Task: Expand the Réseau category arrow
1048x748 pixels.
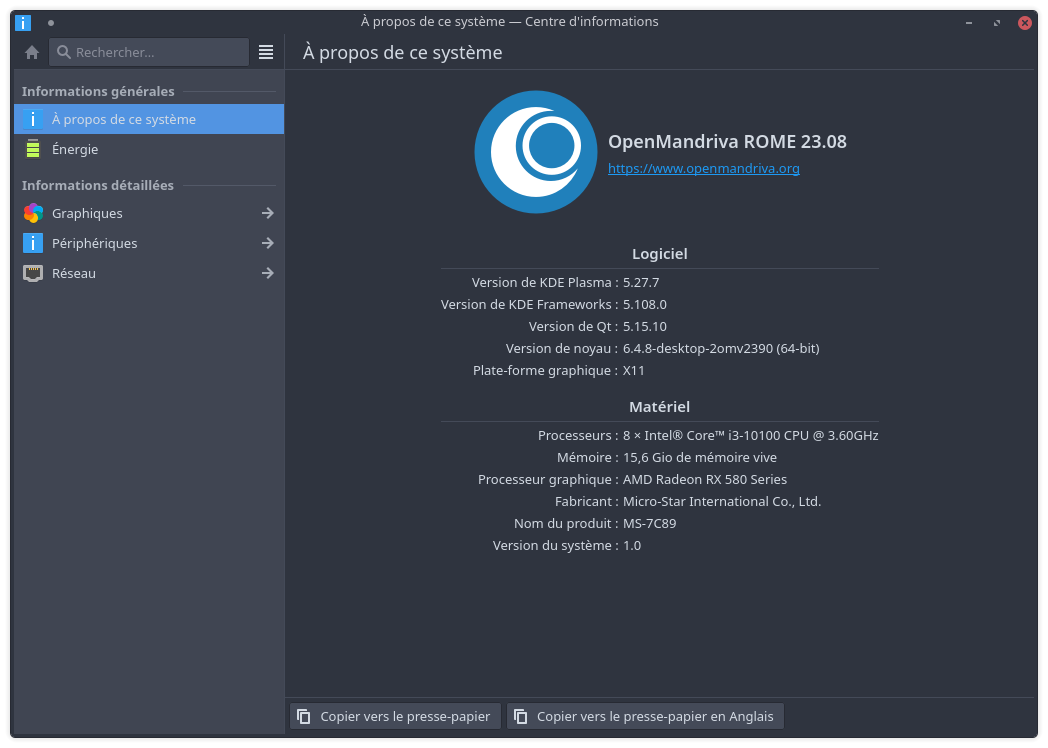Action: pos(267,273)
